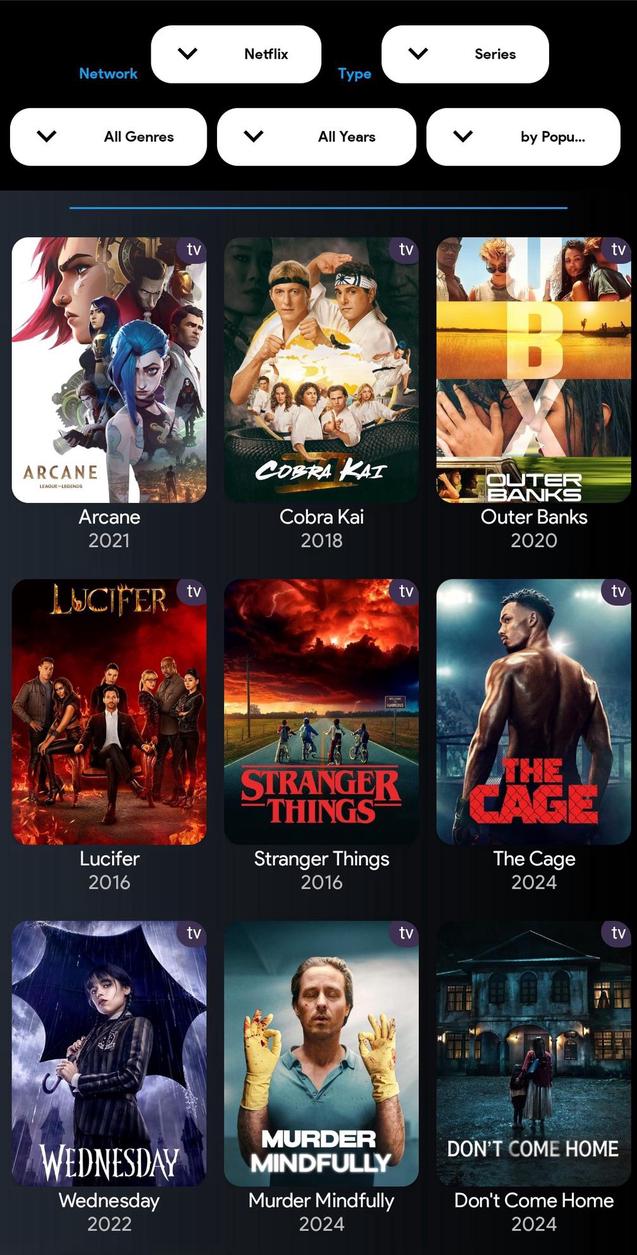
Task: Select the Don't Come Home poster
Action: (x=534, y=1054)
